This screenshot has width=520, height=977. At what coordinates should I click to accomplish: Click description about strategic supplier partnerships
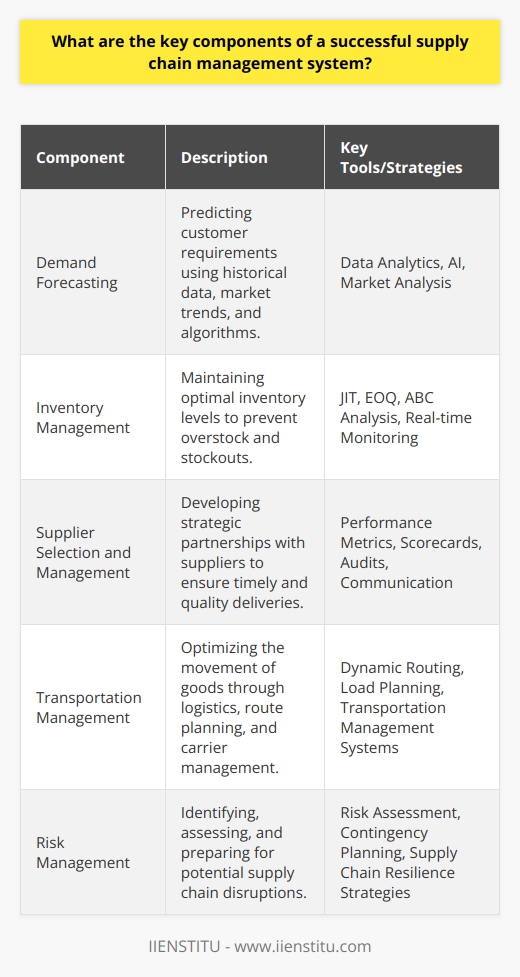[245, 551]
